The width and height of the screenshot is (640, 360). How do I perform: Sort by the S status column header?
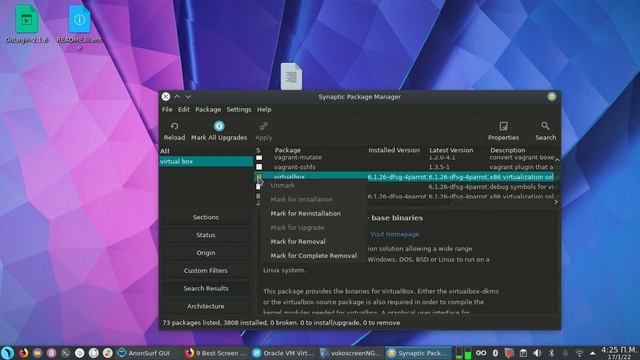(258, 150)
